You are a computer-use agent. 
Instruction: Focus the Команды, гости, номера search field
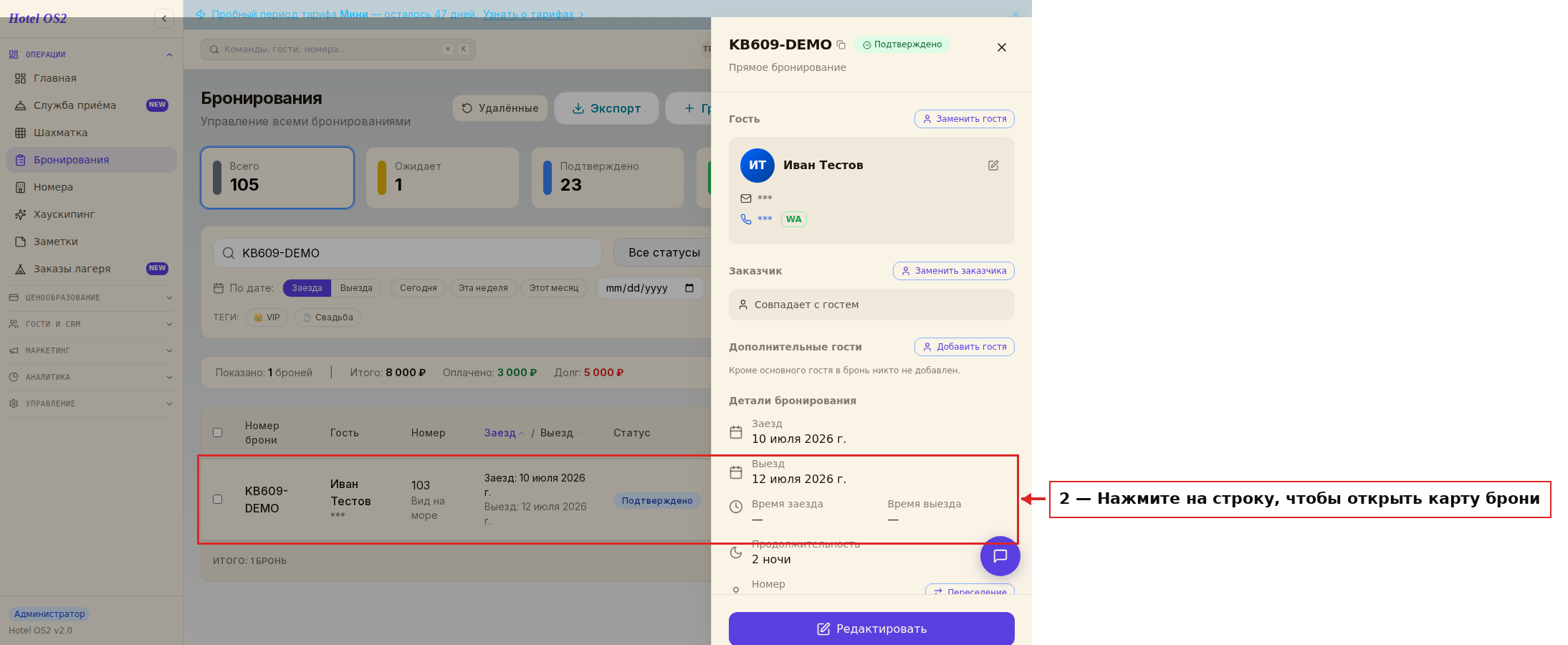(338, 49)
